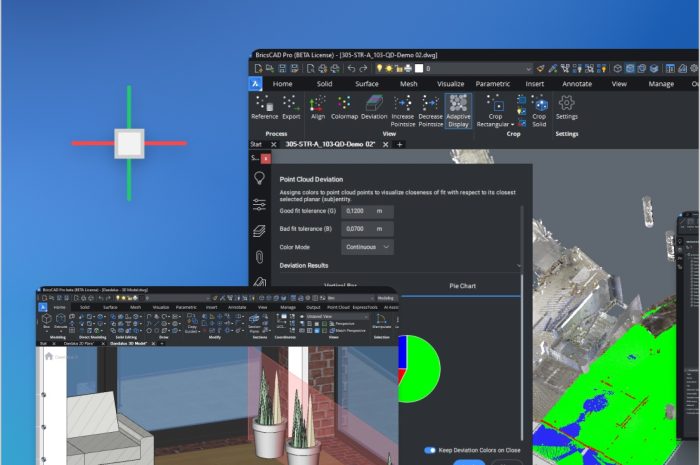Image resolution: width=700 pixels, height=465 pixels.
Task: Open the Colormap tool
Action: pos(344,107)
